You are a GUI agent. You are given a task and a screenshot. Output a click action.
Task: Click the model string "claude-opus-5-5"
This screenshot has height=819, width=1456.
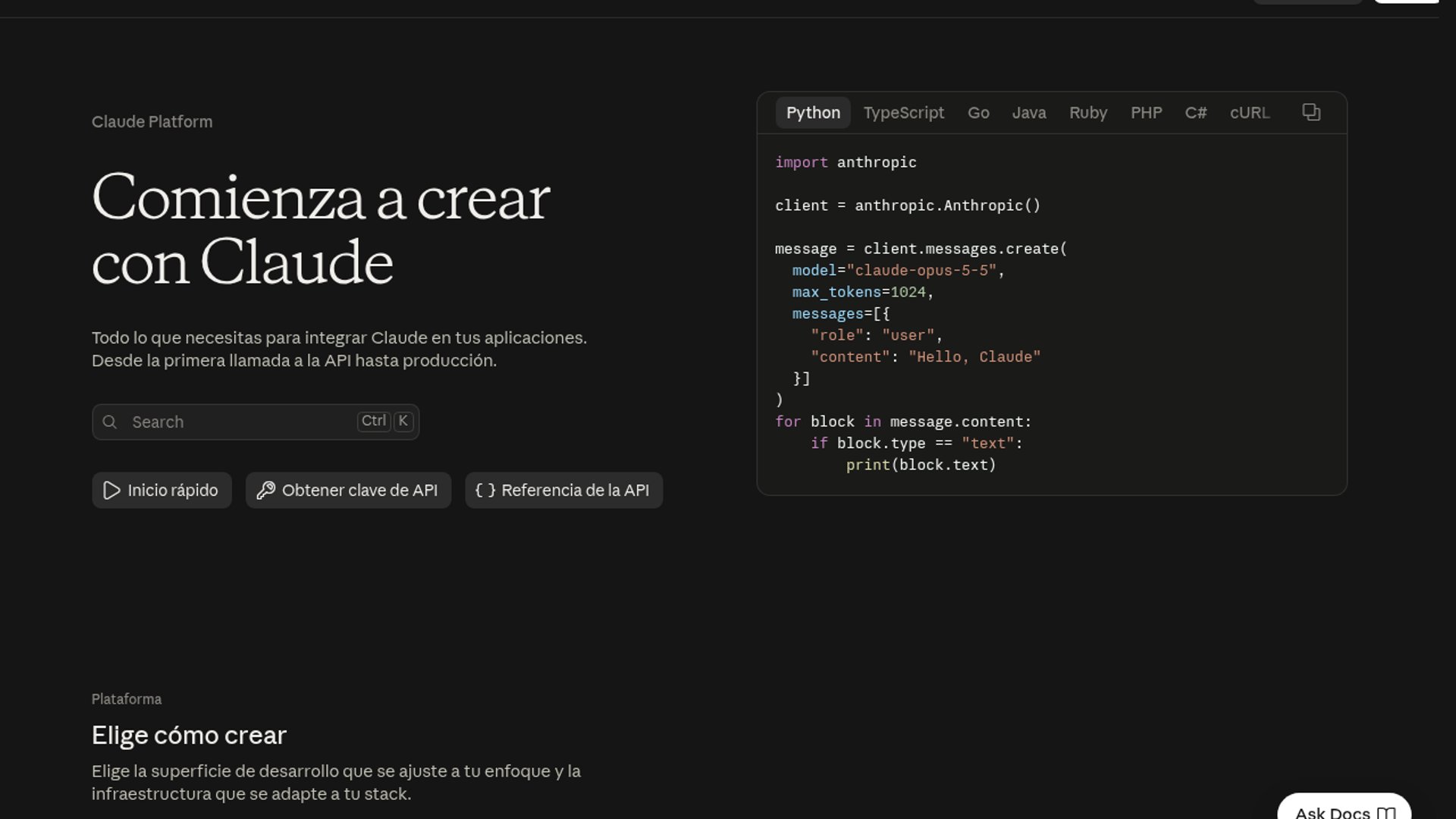coord(921,271)
